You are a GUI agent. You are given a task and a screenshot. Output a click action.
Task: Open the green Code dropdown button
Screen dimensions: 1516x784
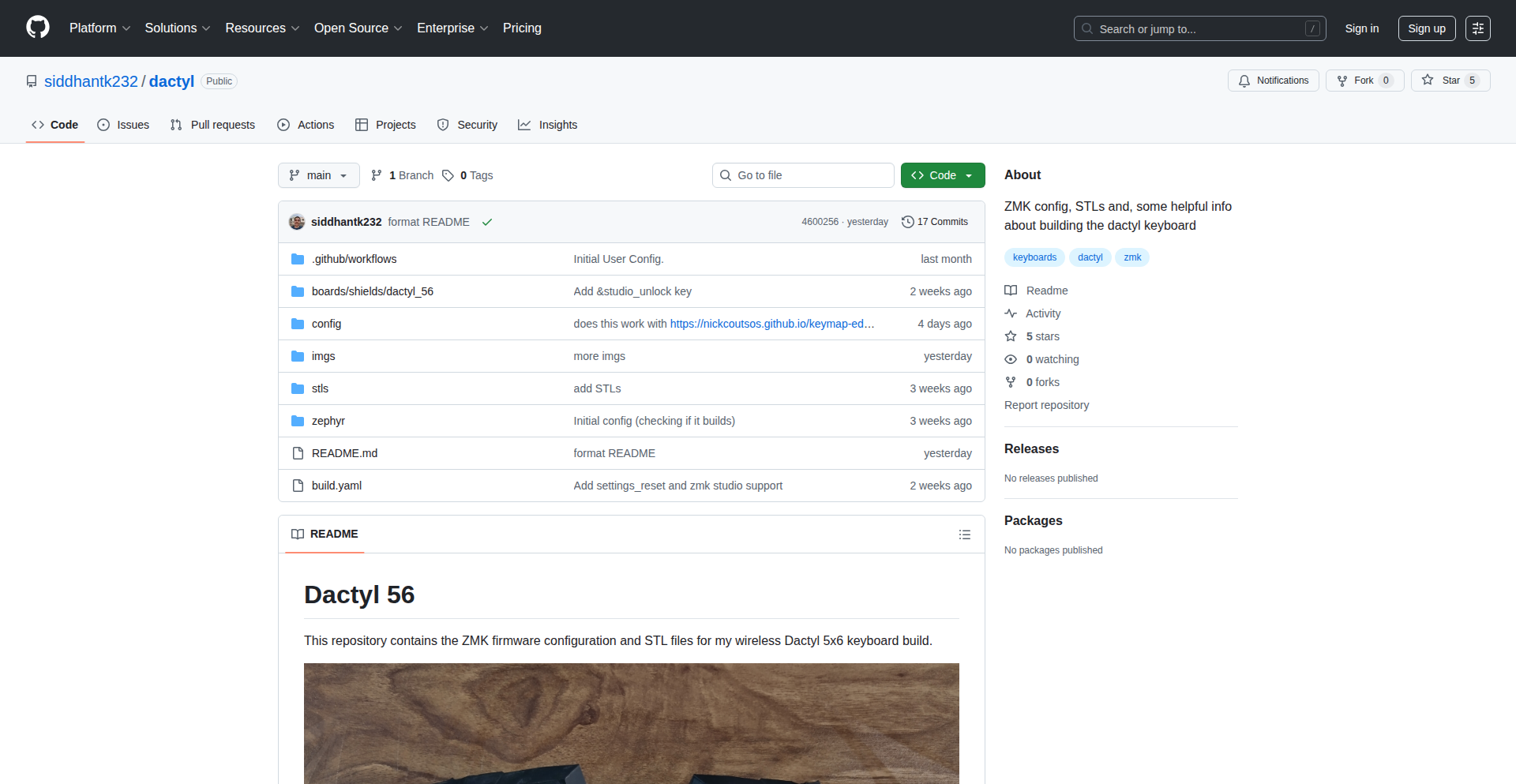pos(943,175)
